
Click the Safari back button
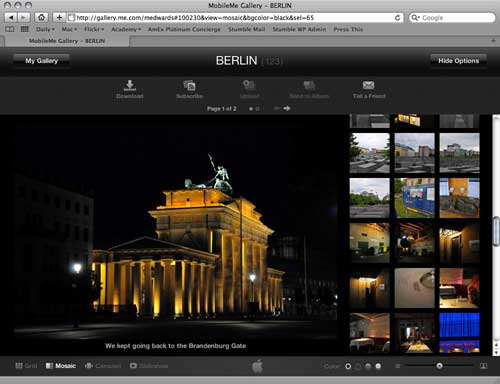(11, 17)
